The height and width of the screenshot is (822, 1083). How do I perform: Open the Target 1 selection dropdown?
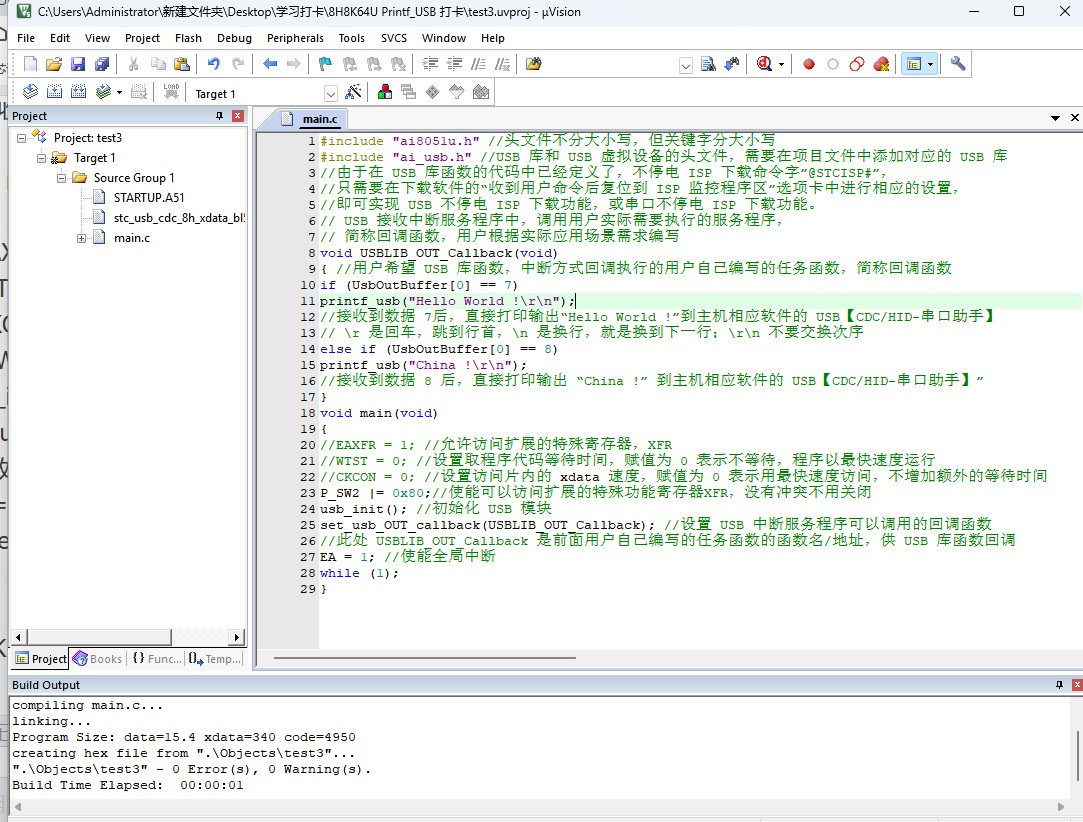(x=331, y=93)
